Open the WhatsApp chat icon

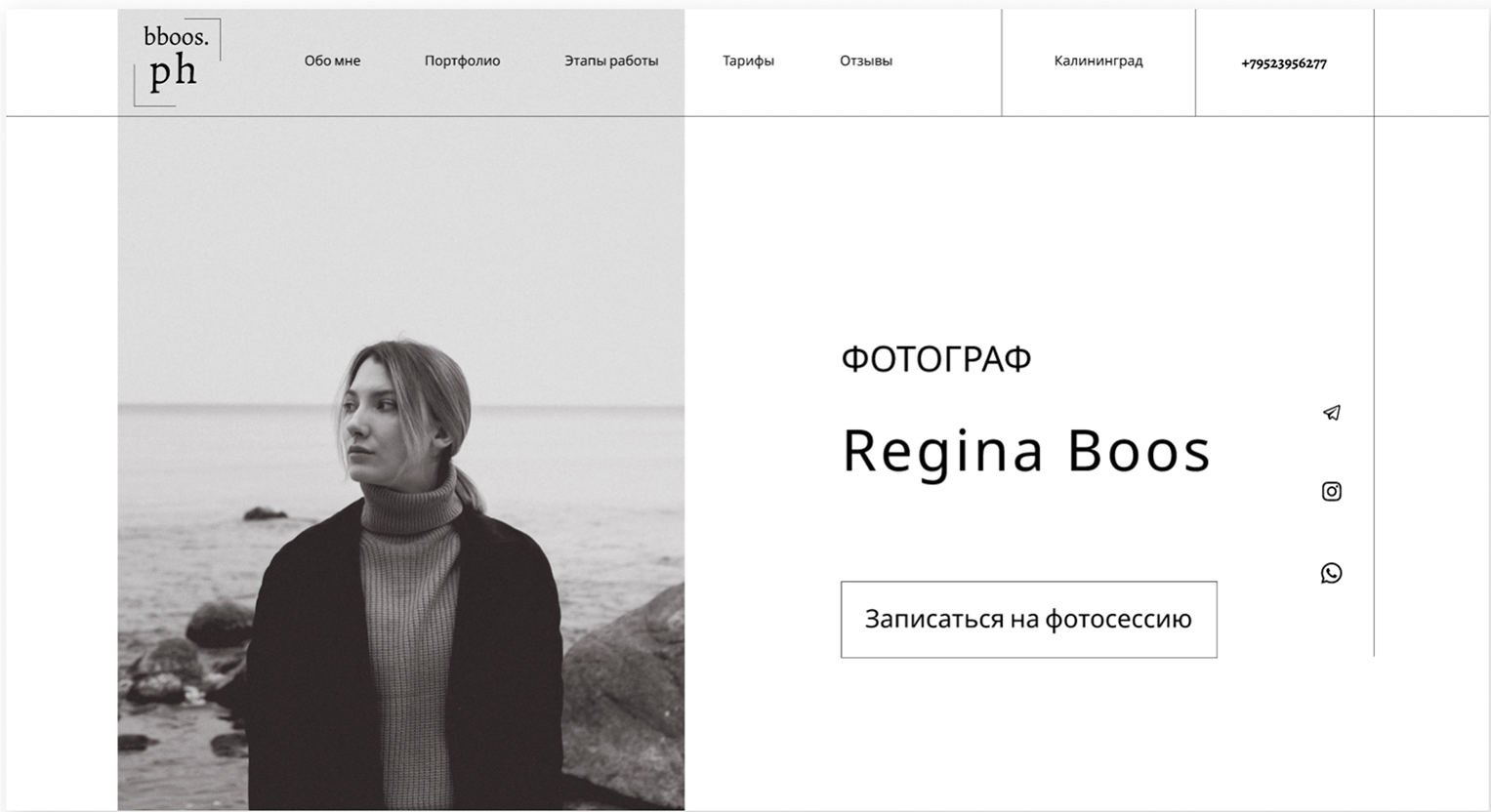click(x=1331, y=573)
